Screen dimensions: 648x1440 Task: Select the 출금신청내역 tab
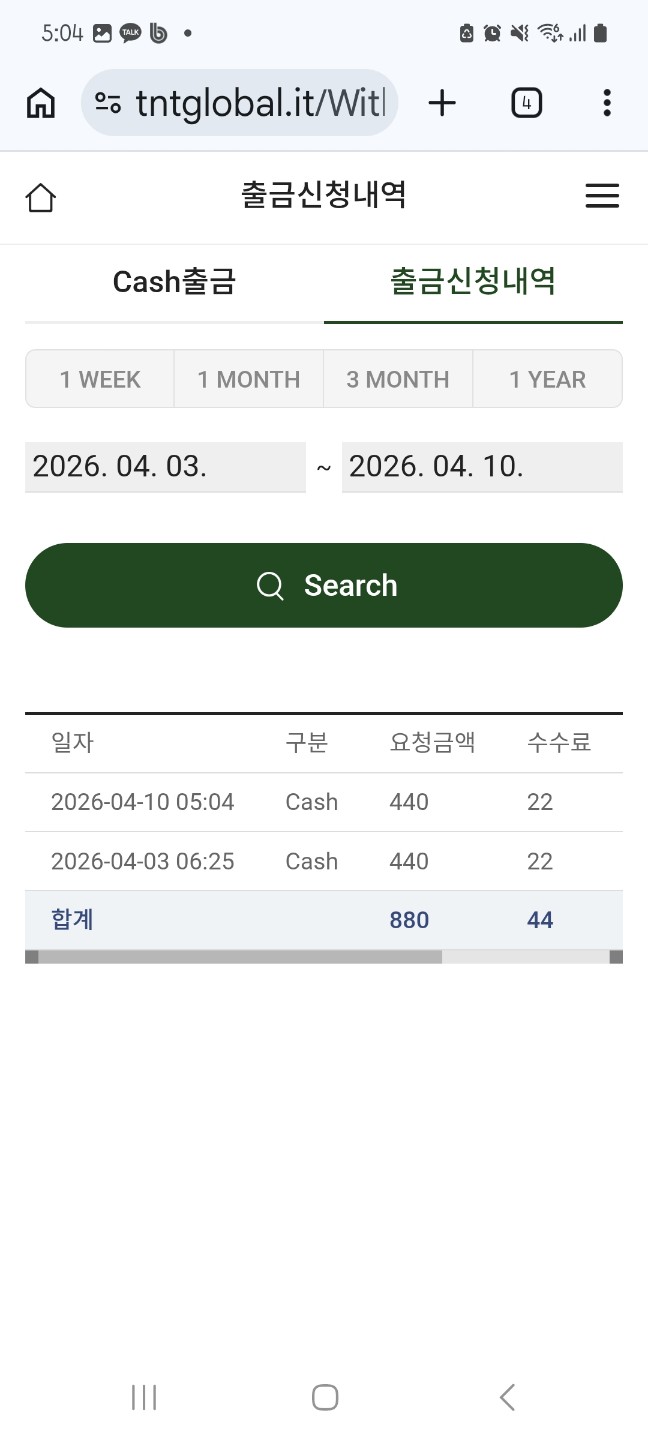[x=473, y=282]
